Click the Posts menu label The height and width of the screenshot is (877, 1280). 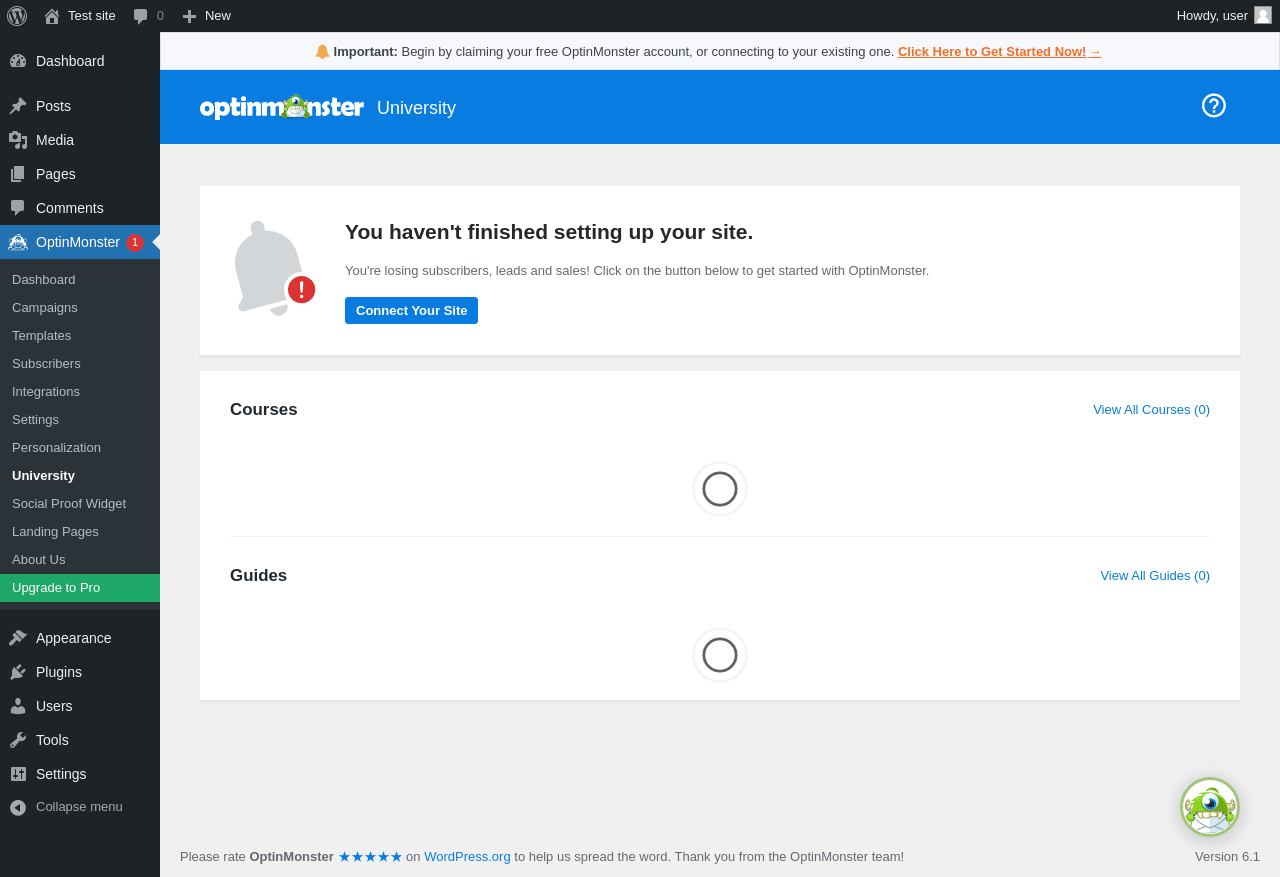pyautogui.click(x=53, y=106)
